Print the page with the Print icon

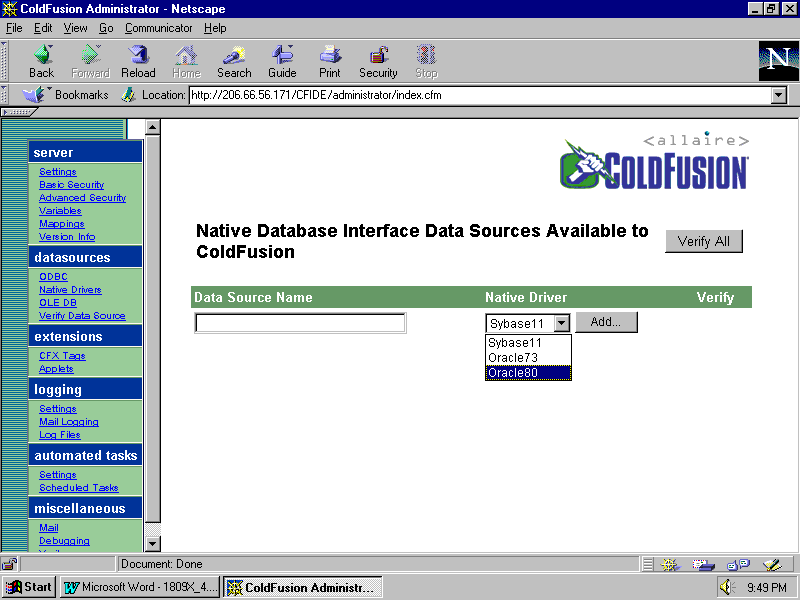tap(330, 61)
